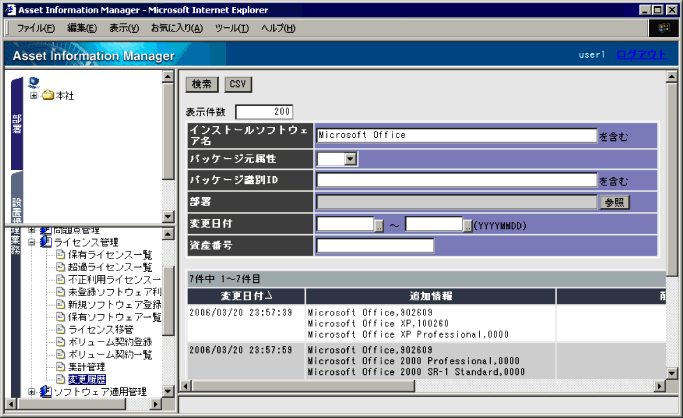Open 新規ソフトウェア登録 in the tree

115,304
